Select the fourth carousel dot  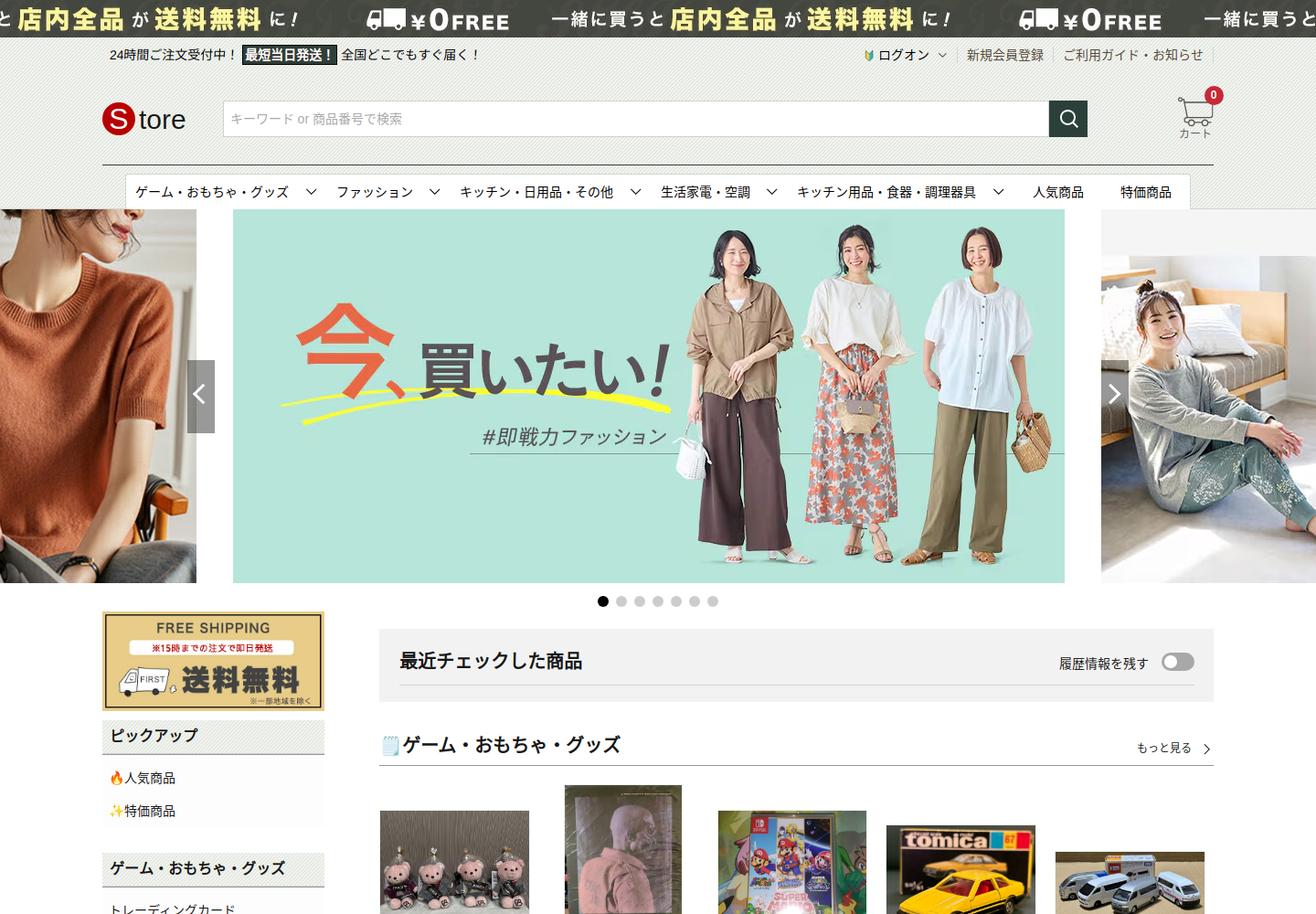(x=658, y=601)
